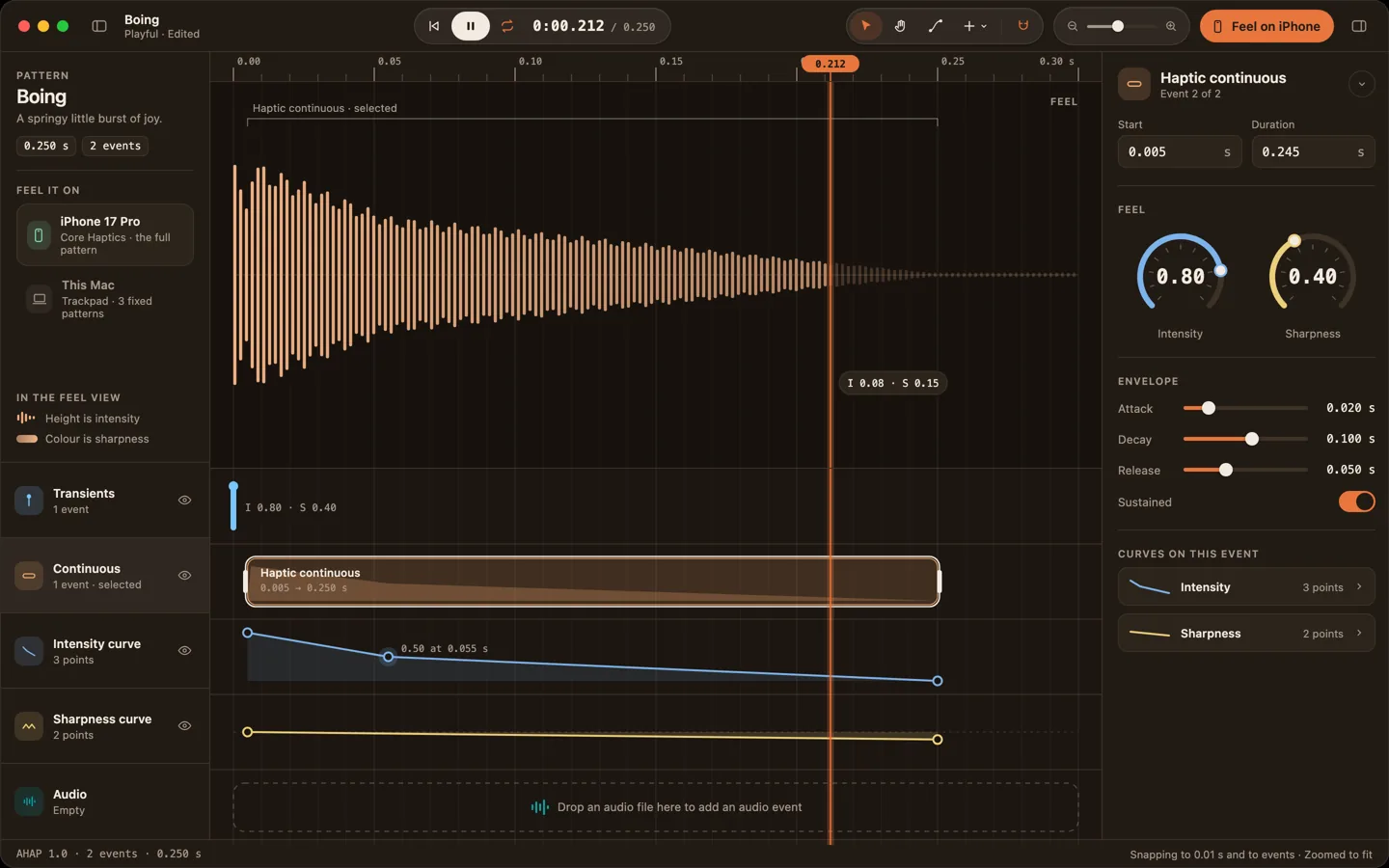This screenshot has width=1389, height=868.
Task: Turn off the Sustained switch
Action: click(x=1356, y=502)
